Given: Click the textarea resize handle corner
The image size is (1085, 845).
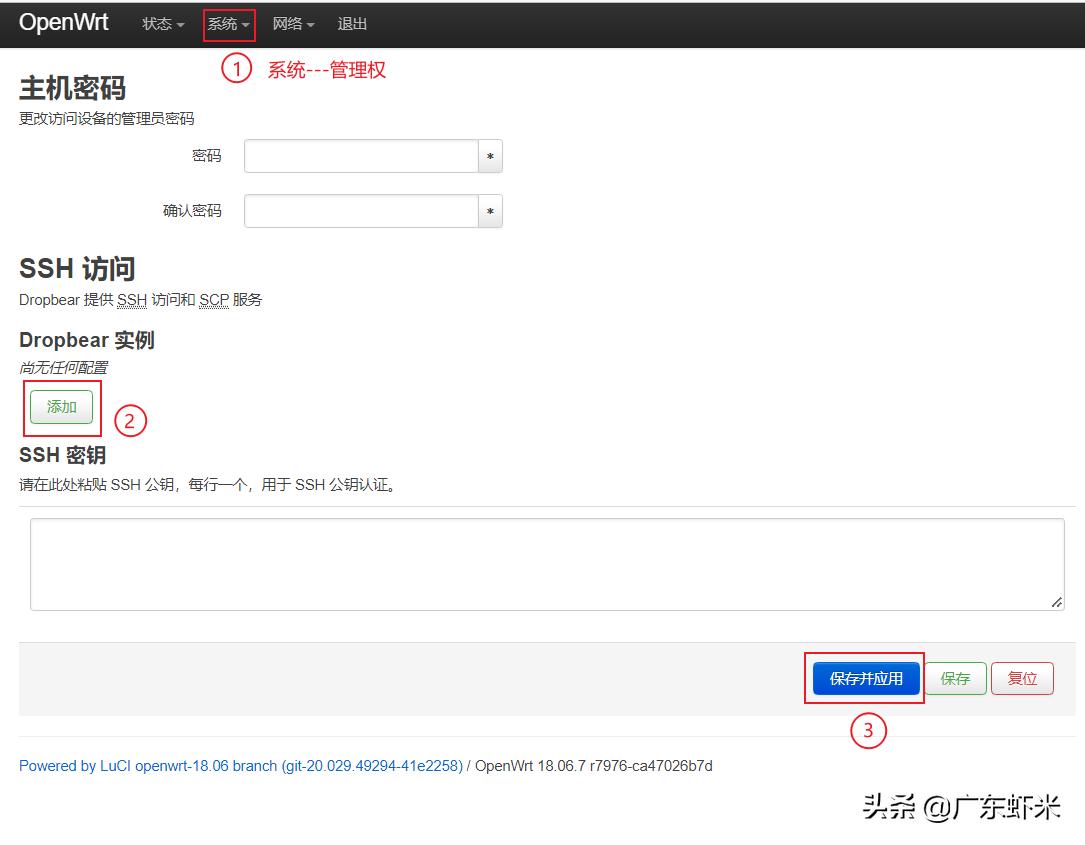Looking at the screenshot, I should tap(1057, 601).
